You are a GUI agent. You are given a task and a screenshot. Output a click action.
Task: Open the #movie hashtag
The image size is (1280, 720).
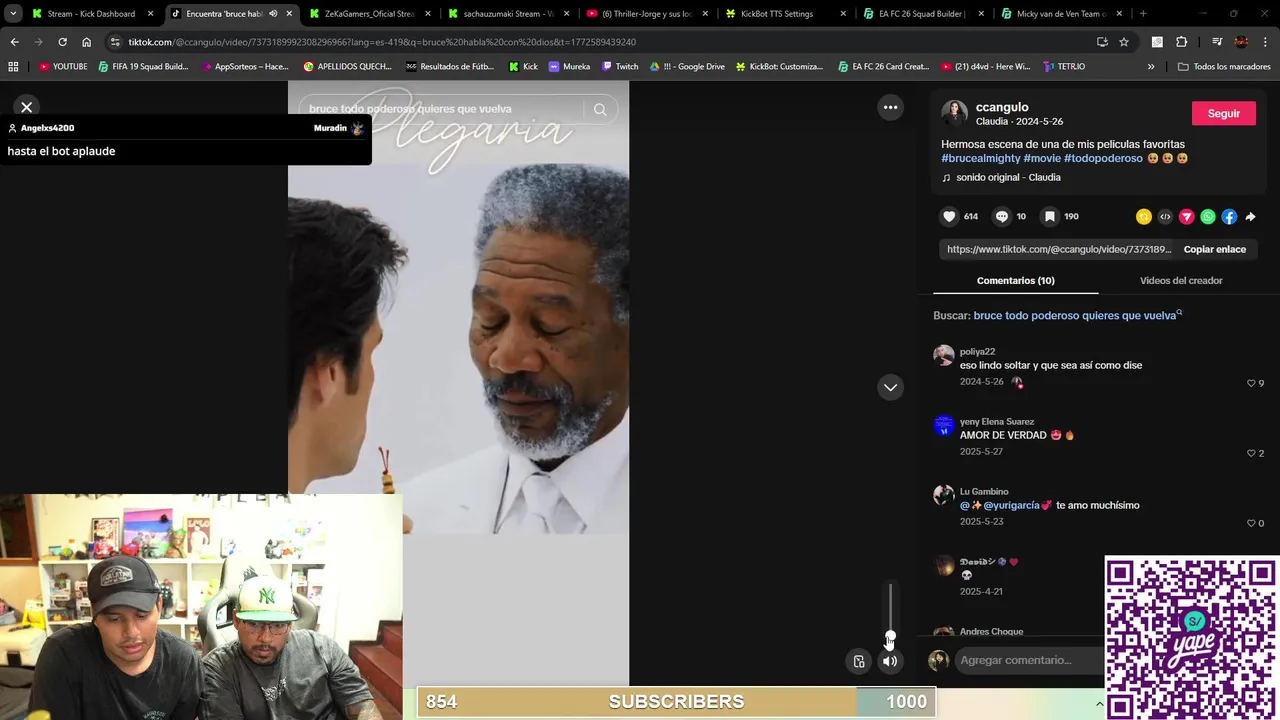[x=1042, y=158]
